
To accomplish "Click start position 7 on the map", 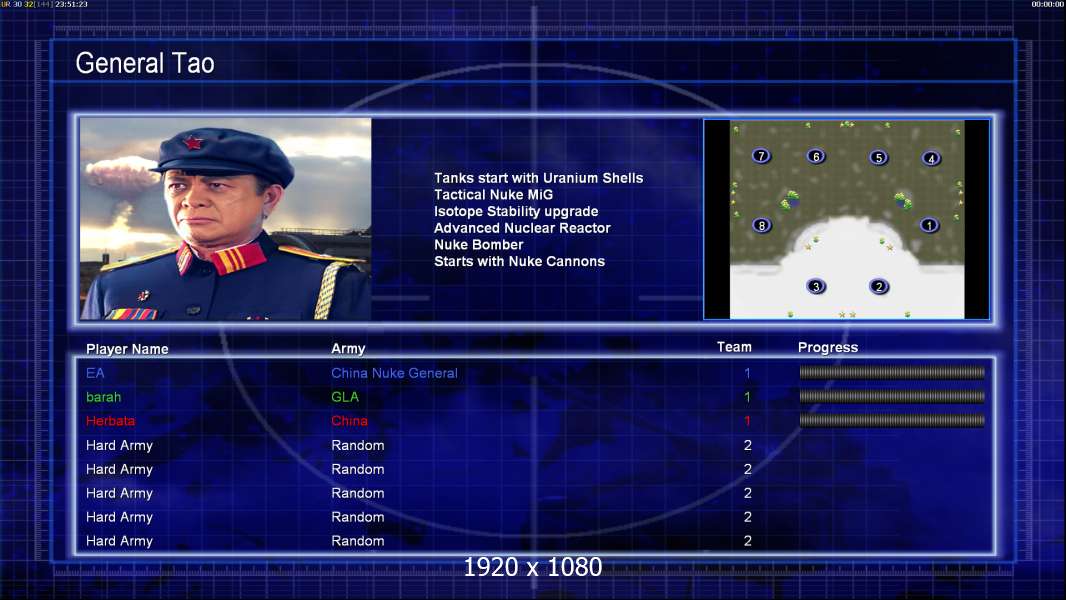I will pos(761,156).
